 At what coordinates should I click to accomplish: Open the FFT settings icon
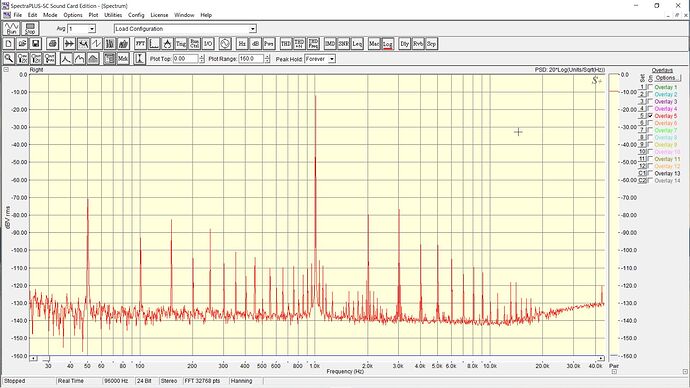[140, 44]
